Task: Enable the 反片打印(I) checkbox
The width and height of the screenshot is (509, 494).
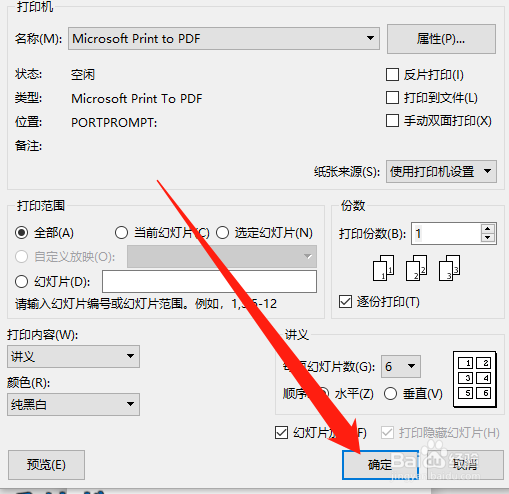Action: pyautogui.click(x=392, y=74)
